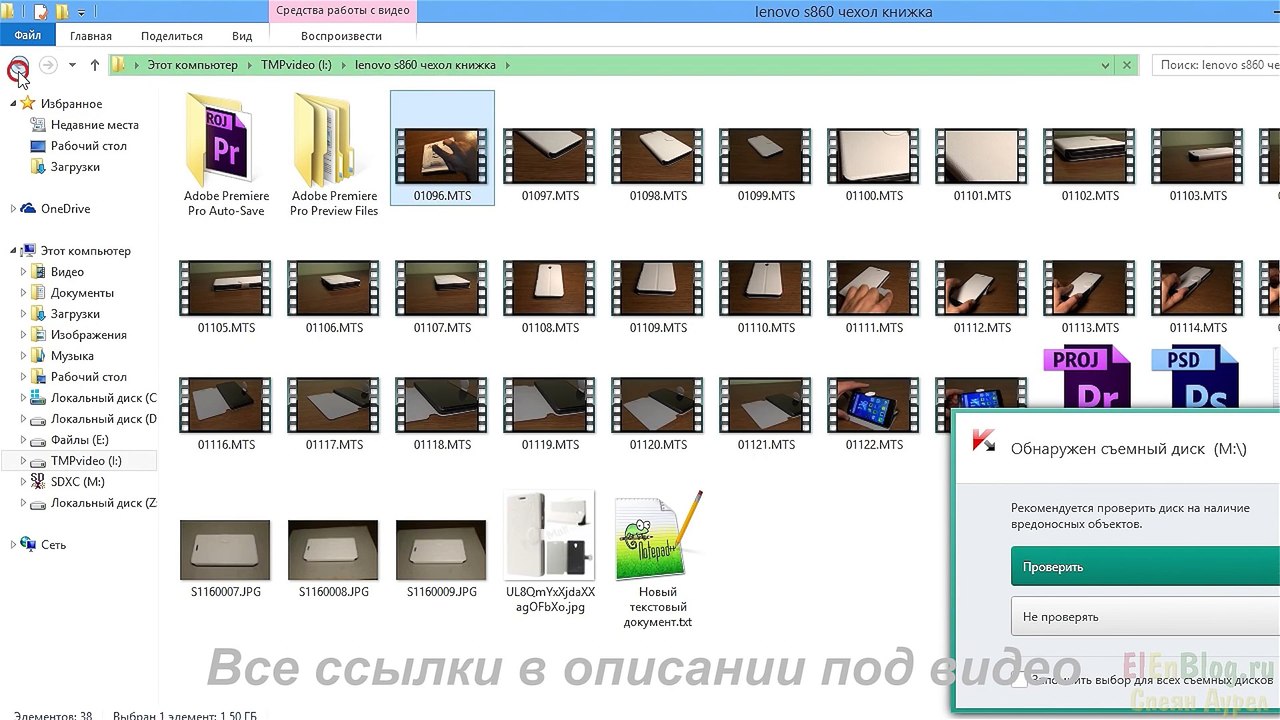Click the New folder icon in the title bar
The width and height of the screenshot is (1280, 720).
62,12
